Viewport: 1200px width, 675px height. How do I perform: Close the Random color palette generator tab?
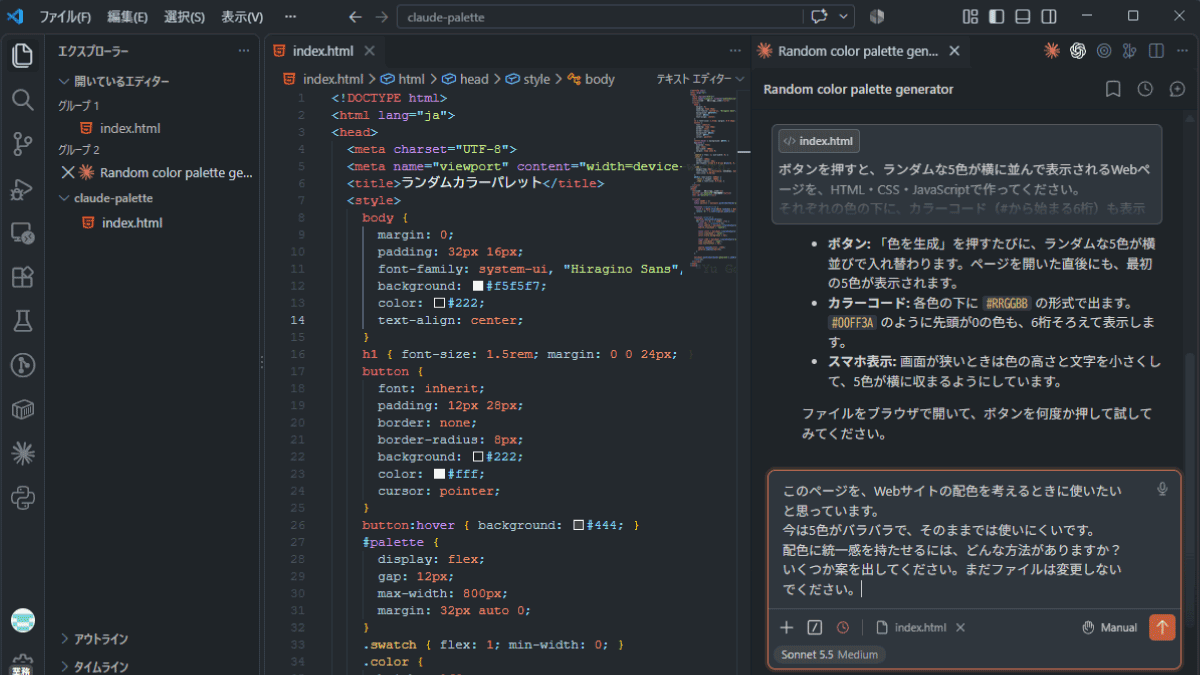954,51
